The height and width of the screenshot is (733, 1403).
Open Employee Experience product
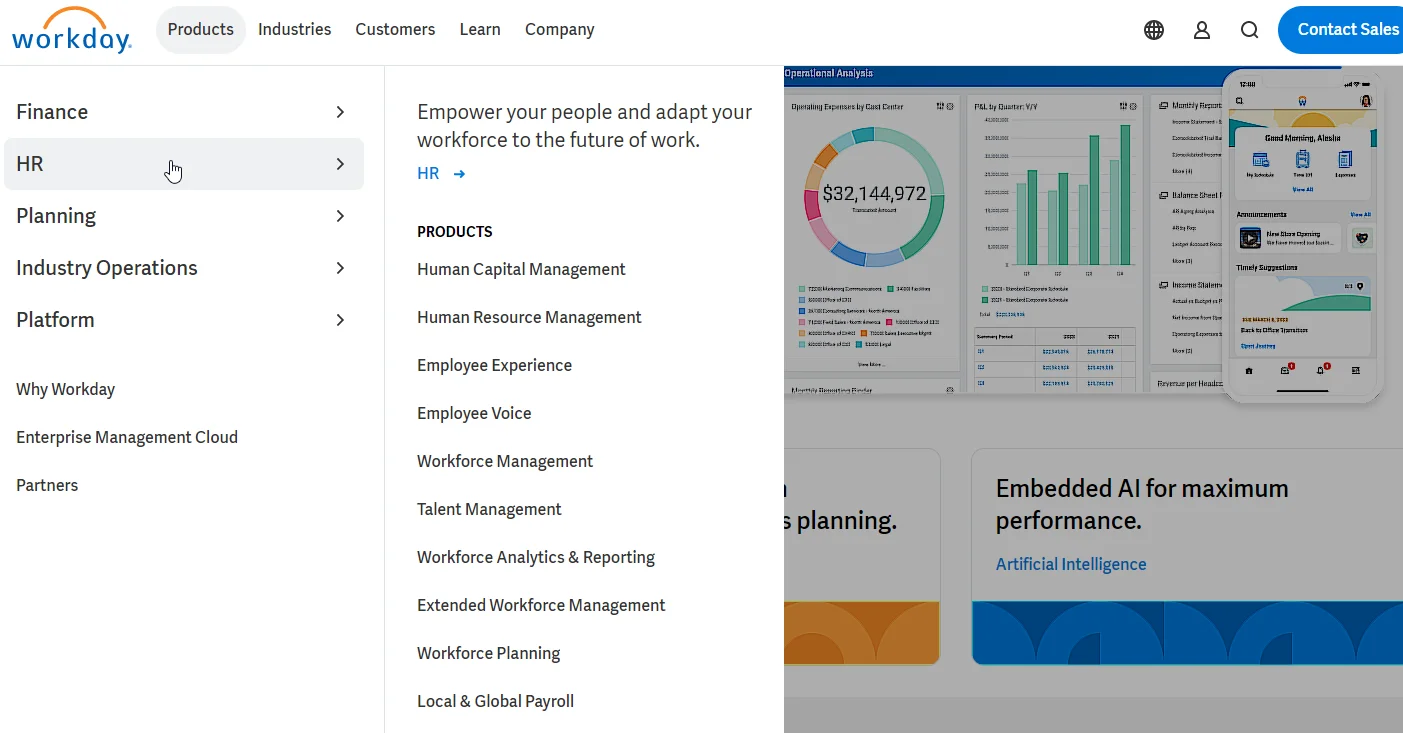point(494,365)
